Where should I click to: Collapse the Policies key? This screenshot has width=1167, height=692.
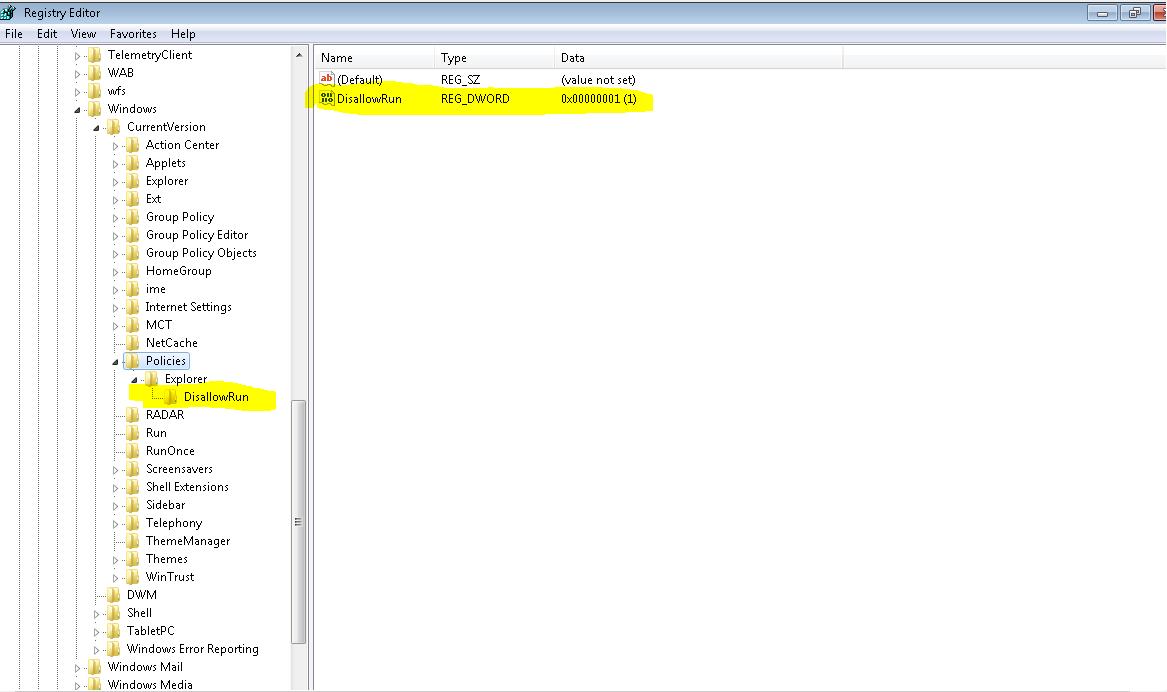coord(115,362)
